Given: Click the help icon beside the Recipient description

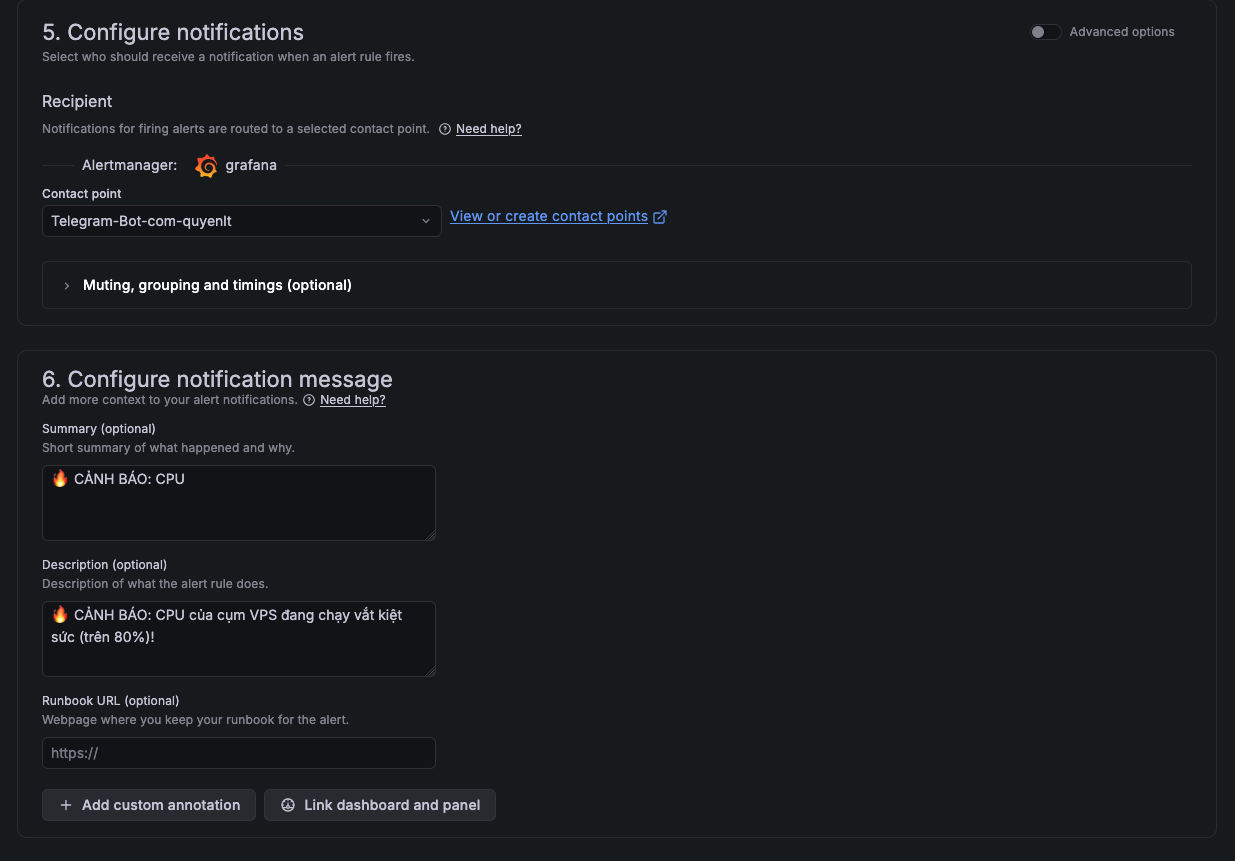Looking at the screenshot, I should (x=445, y=129).
